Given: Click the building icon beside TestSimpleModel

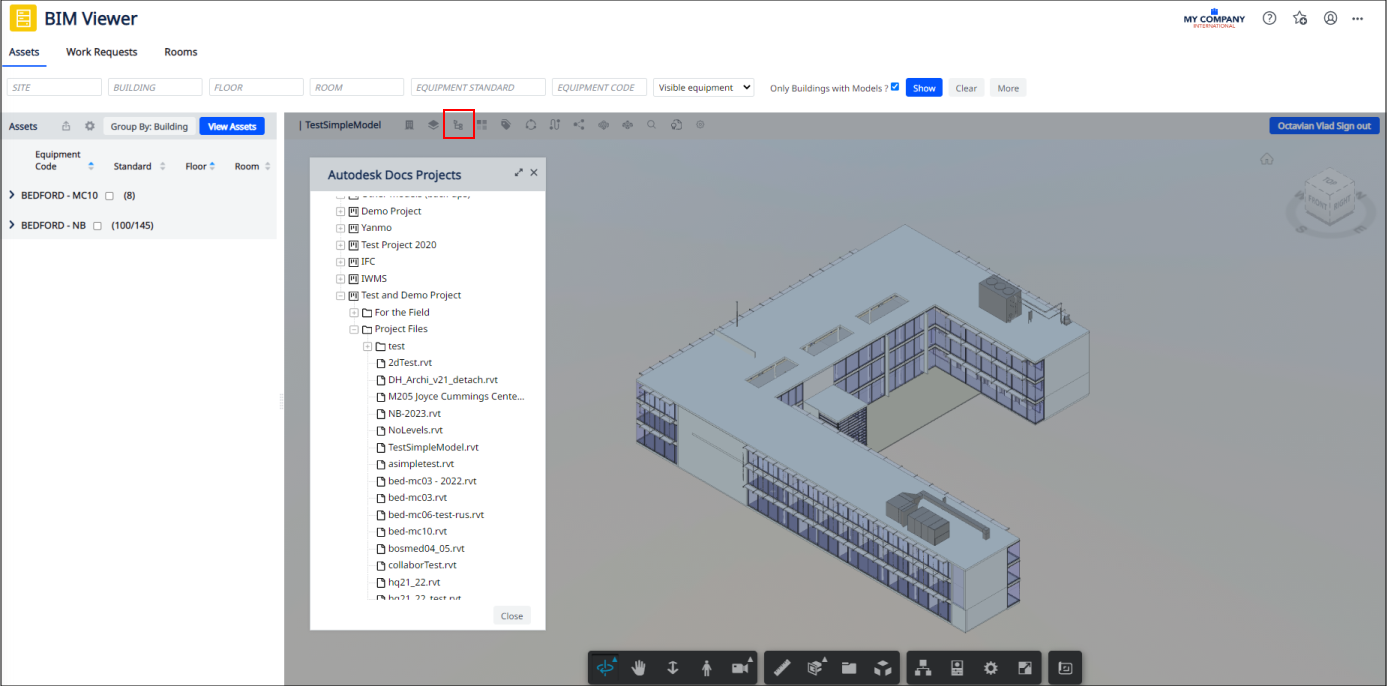Looking at the screenshot, I should (x=408, y=125).
